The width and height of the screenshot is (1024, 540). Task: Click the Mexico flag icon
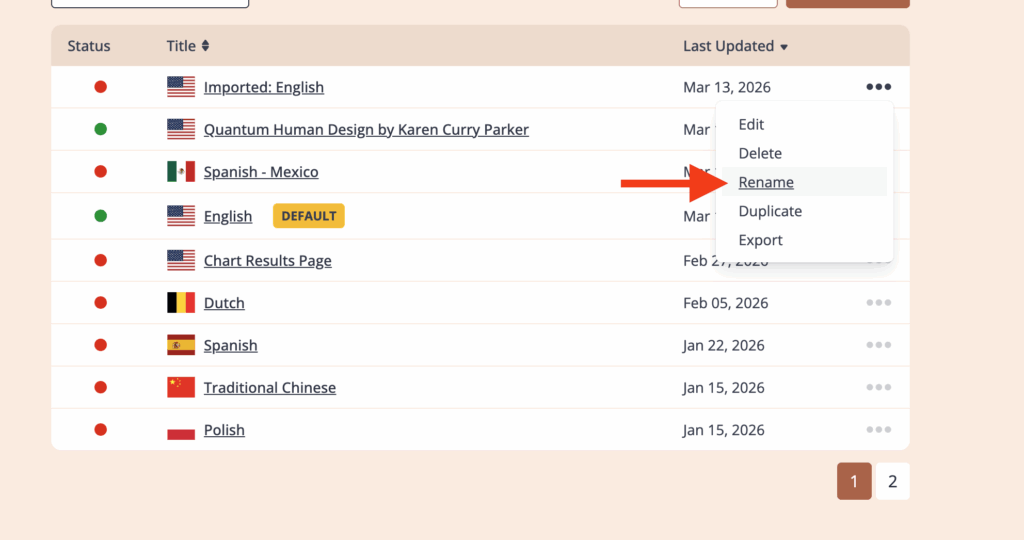(181, 172)
